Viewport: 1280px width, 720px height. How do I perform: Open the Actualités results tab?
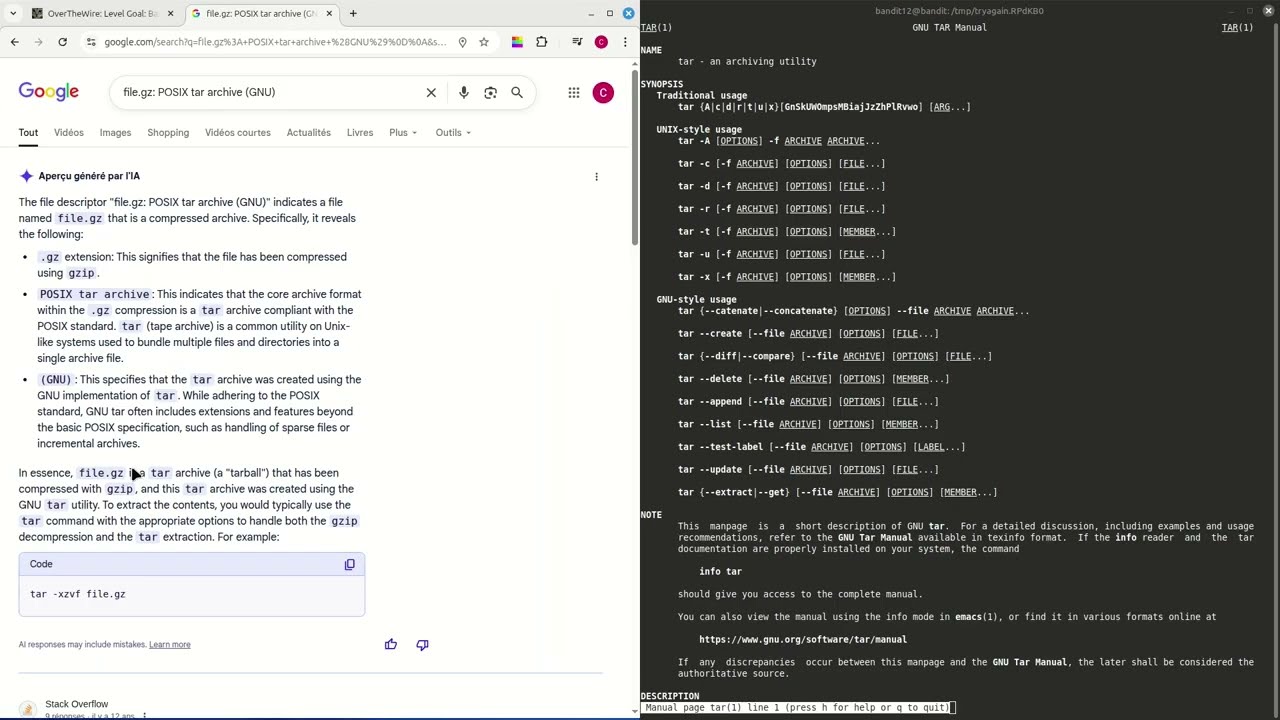[309, 133]
